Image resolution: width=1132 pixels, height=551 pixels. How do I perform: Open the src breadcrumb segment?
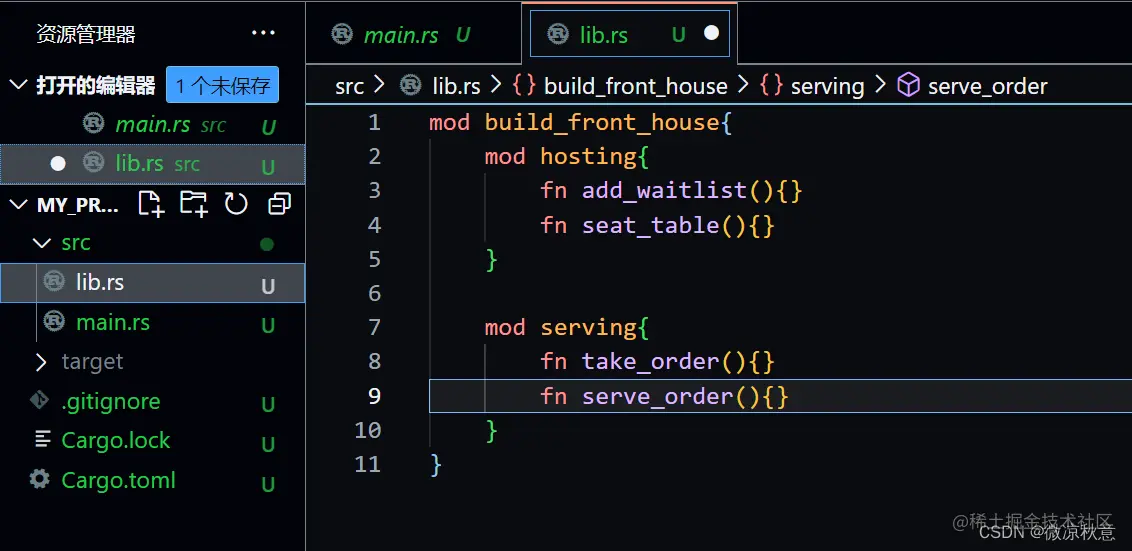coord(349,87)
